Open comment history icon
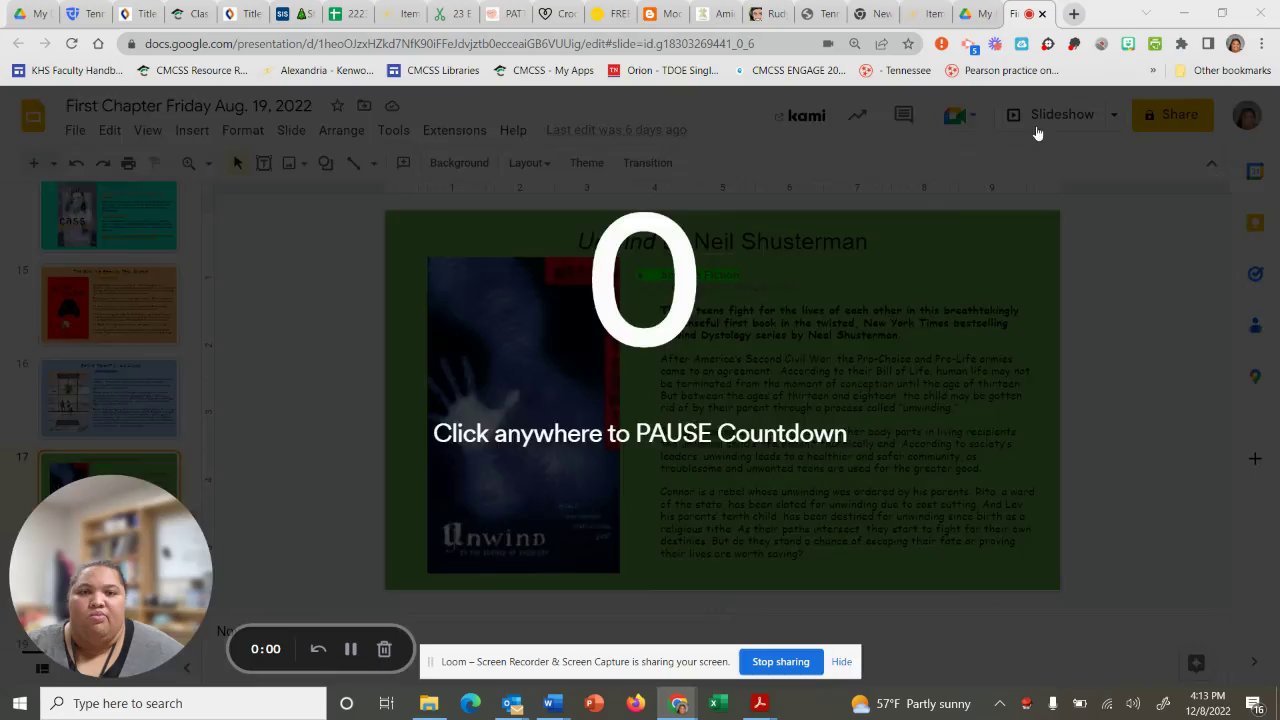Screen dimensions: 1280x720 click(904, 115)
